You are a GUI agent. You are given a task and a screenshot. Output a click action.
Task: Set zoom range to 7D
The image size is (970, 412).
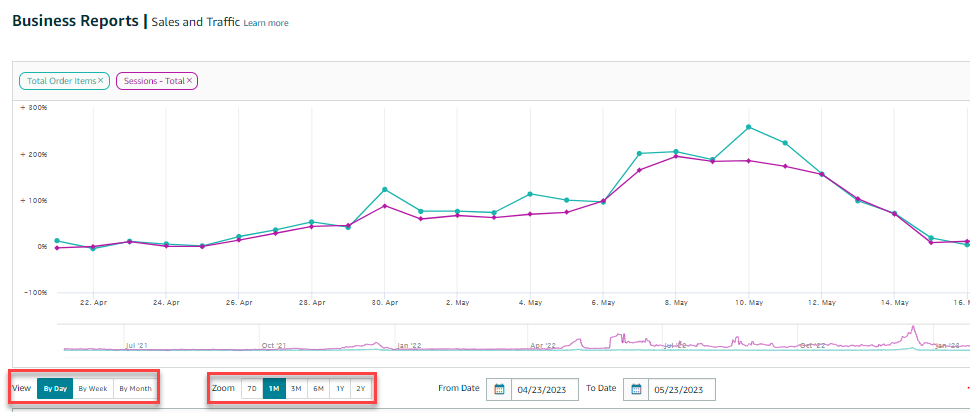[252, 389]
